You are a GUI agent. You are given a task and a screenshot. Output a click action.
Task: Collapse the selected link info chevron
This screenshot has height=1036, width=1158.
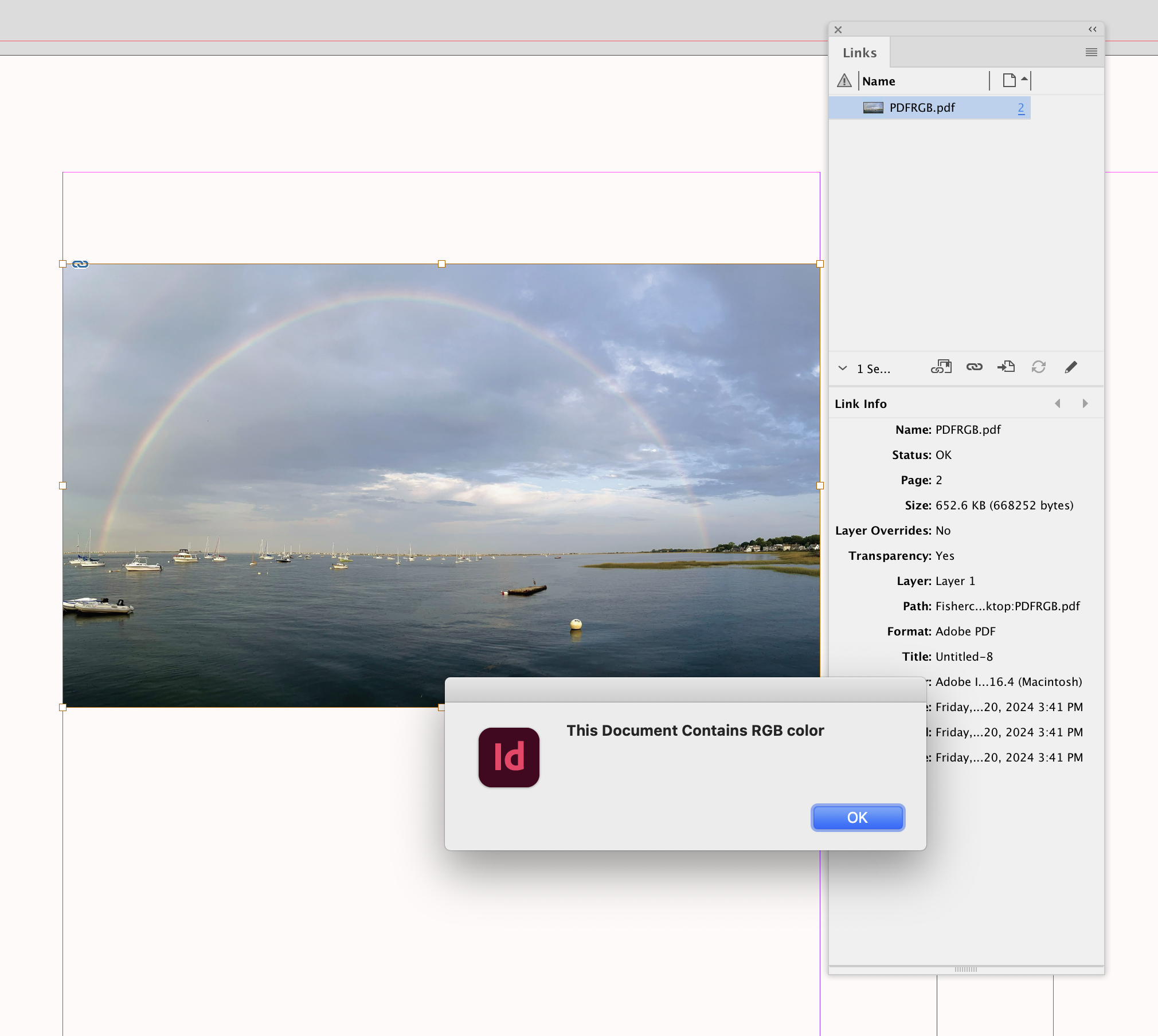click(842, 368)
